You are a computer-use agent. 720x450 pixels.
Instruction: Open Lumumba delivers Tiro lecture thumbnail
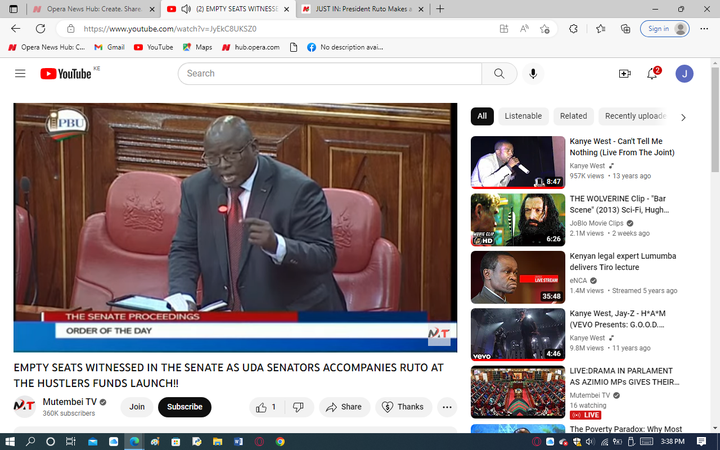point(518,277)
